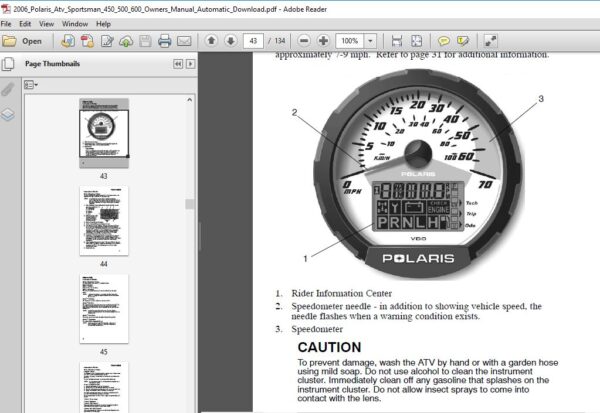Click the Adobe Reader PDF title icon
Image resolution: width=600 pixels, height=413 pixels.
tap(5, 9)
